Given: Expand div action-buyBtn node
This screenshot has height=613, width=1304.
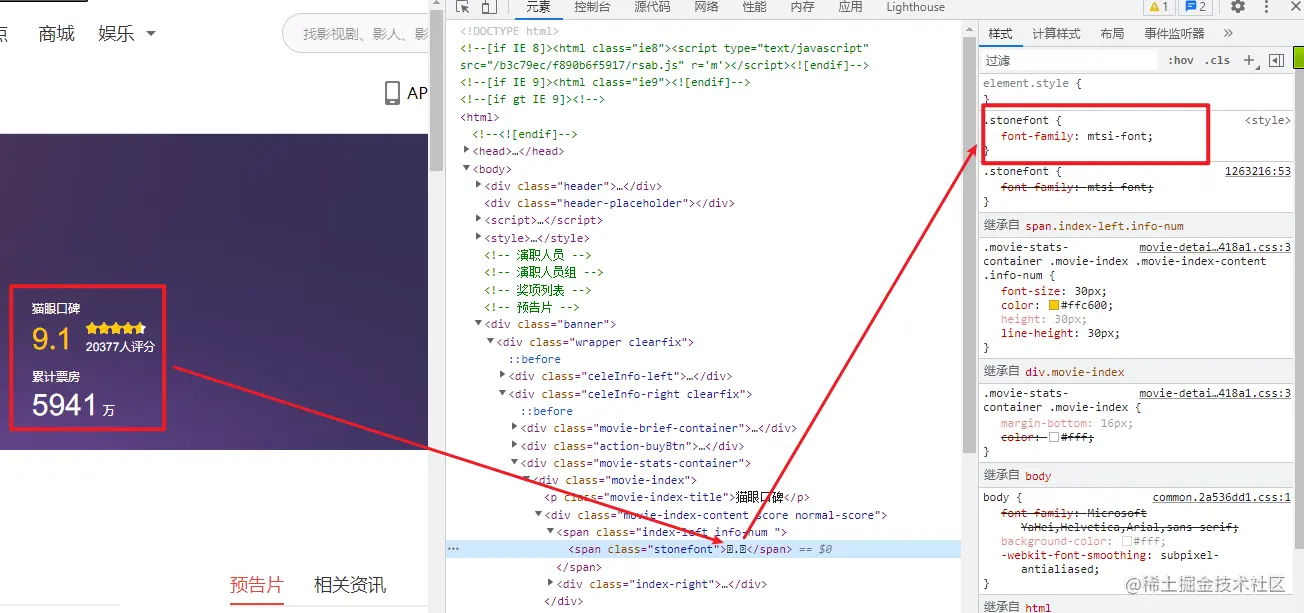Looking at the screenshot, I should (515, 445).
